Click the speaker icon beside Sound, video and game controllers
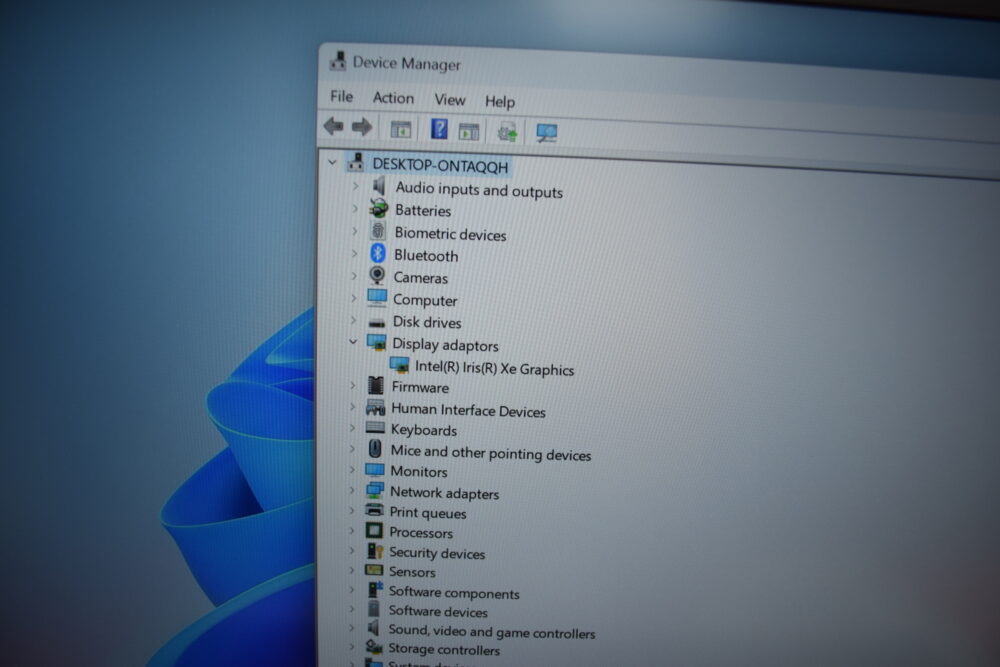The image size is (1000, 667). (x=374, y=628)
